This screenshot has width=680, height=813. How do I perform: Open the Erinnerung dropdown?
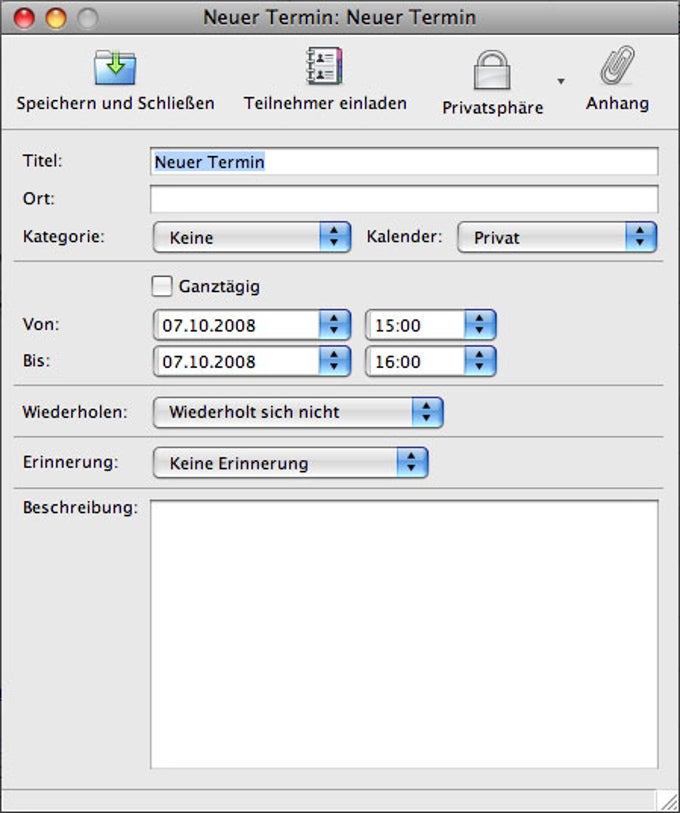click(290, 463)
